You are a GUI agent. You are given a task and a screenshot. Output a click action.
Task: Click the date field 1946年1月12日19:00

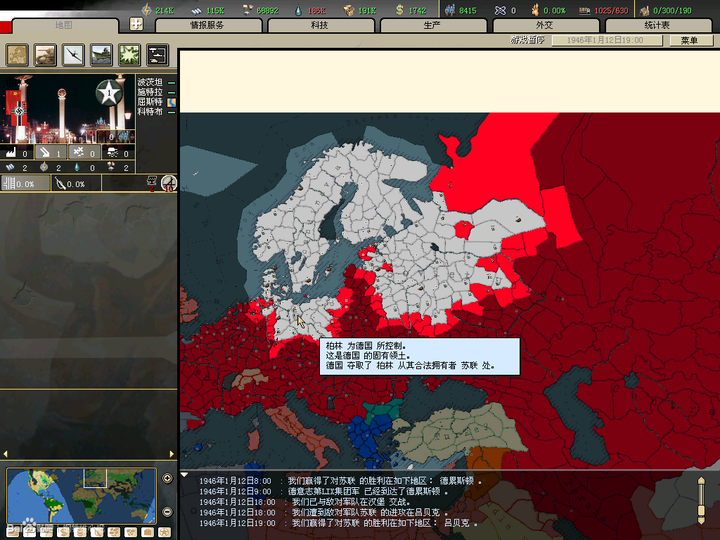point(607,40)
